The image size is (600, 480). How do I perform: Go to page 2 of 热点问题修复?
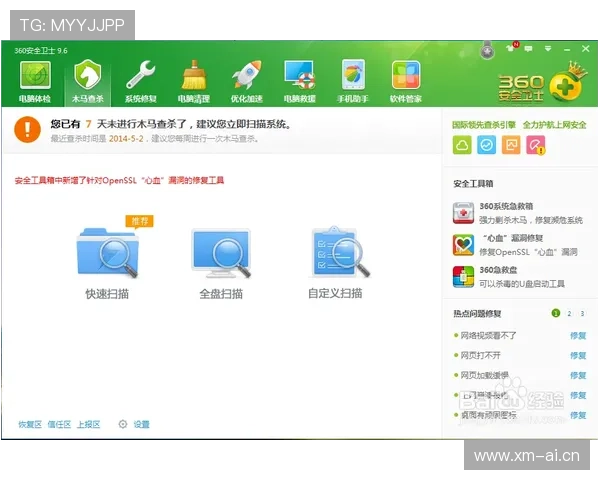(x=569, y=313)
